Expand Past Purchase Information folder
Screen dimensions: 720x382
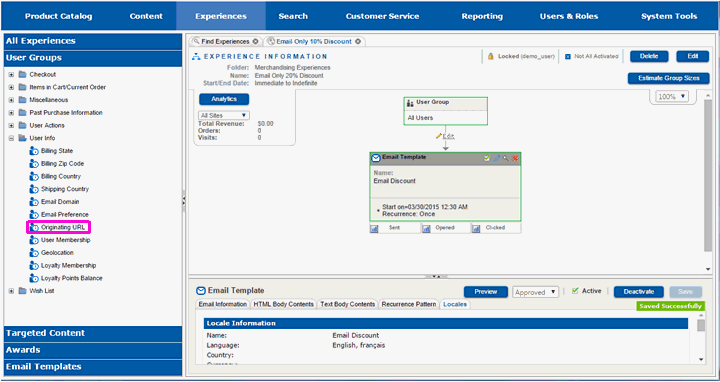click(x=11, y=112)
